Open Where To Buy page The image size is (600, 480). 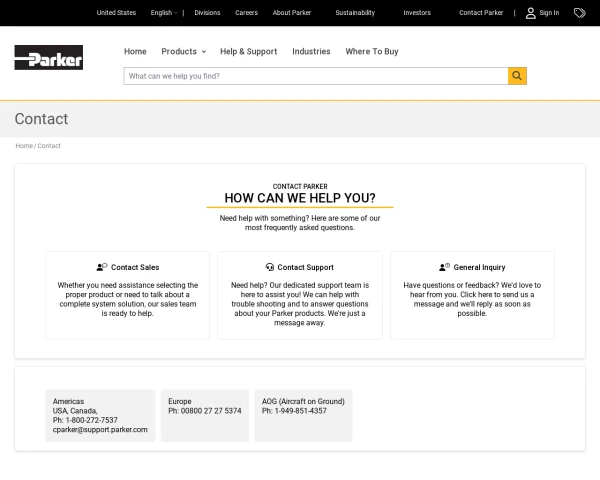[x=372, y=51]
